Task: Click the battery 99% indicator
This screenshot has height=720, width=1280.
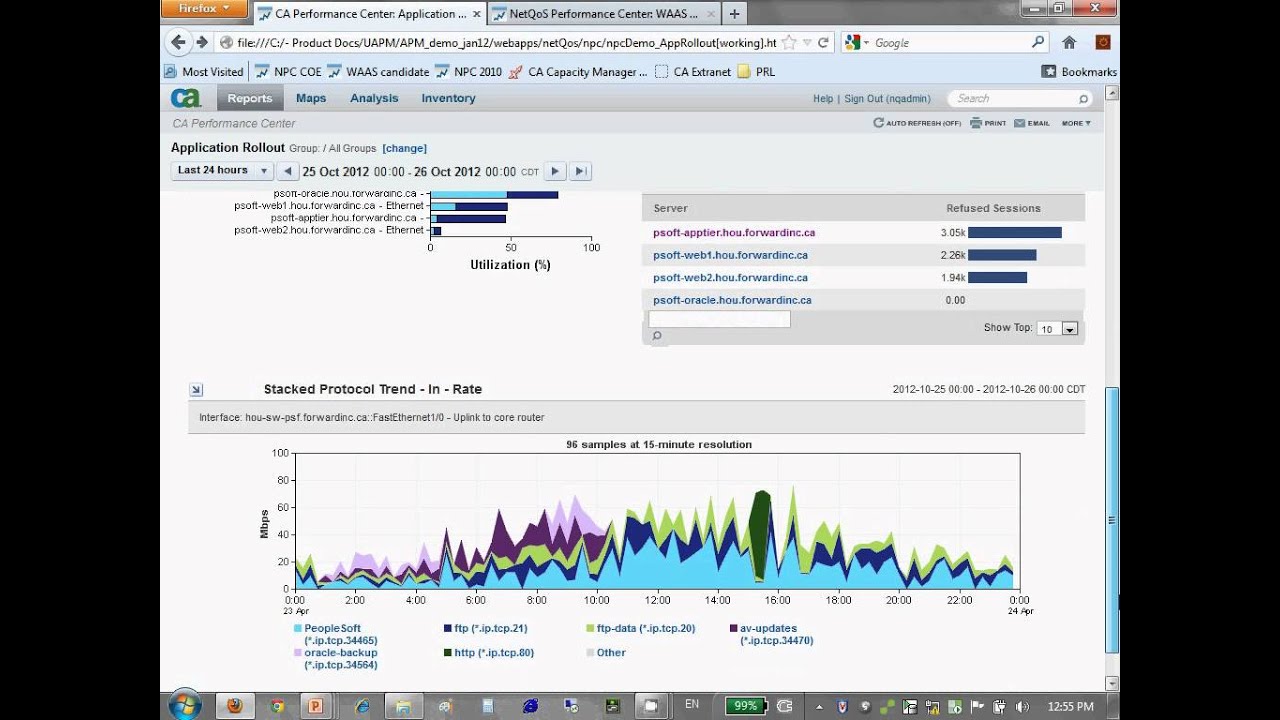Action: (x=745, y=705)
